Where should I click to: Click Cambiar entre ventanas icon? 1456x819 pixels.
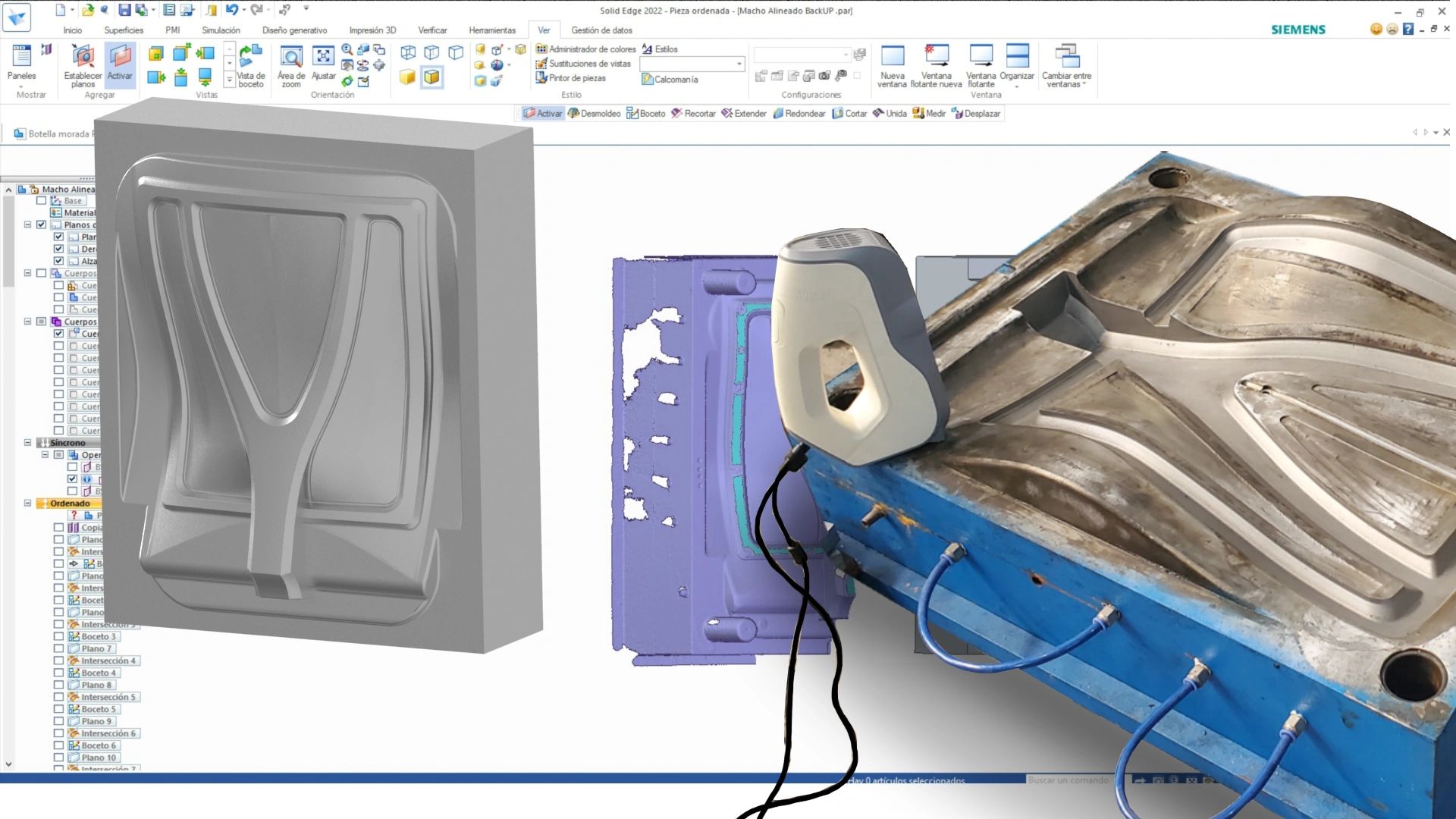1066,66
